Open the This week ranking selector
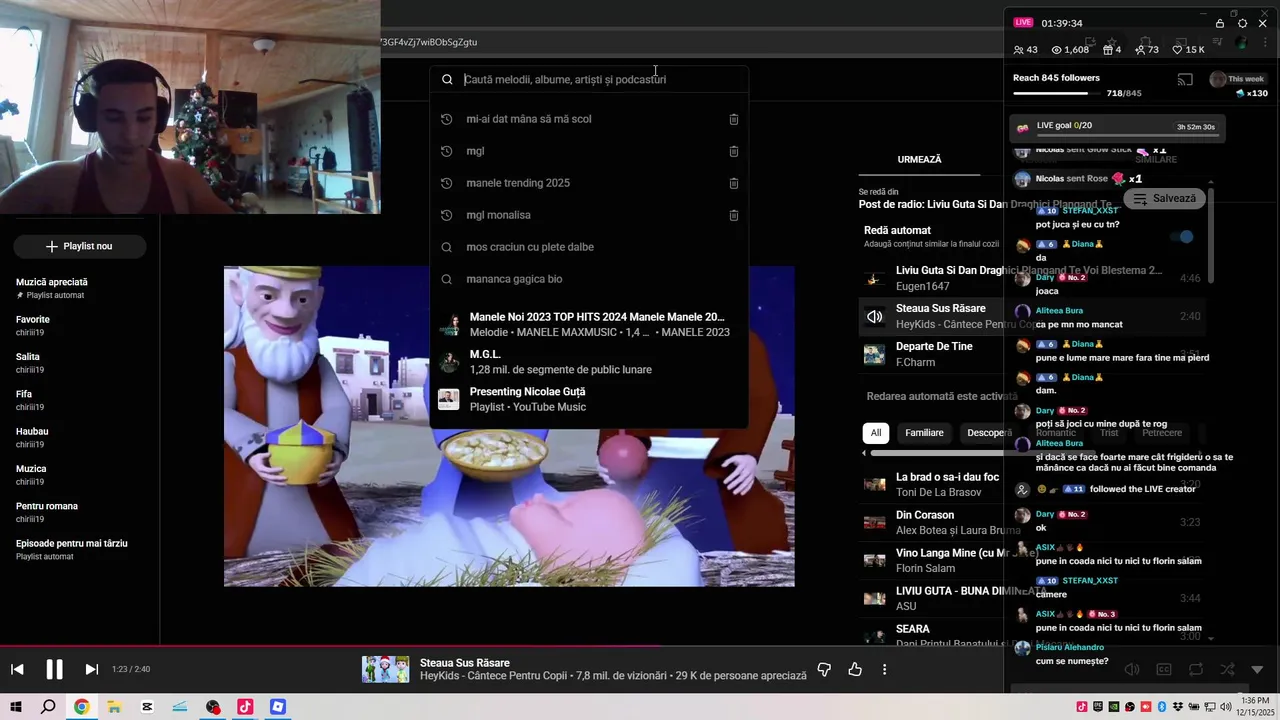Viewport: 1280px width, 720px height. pyautogui.click(x=1238, y=79)
